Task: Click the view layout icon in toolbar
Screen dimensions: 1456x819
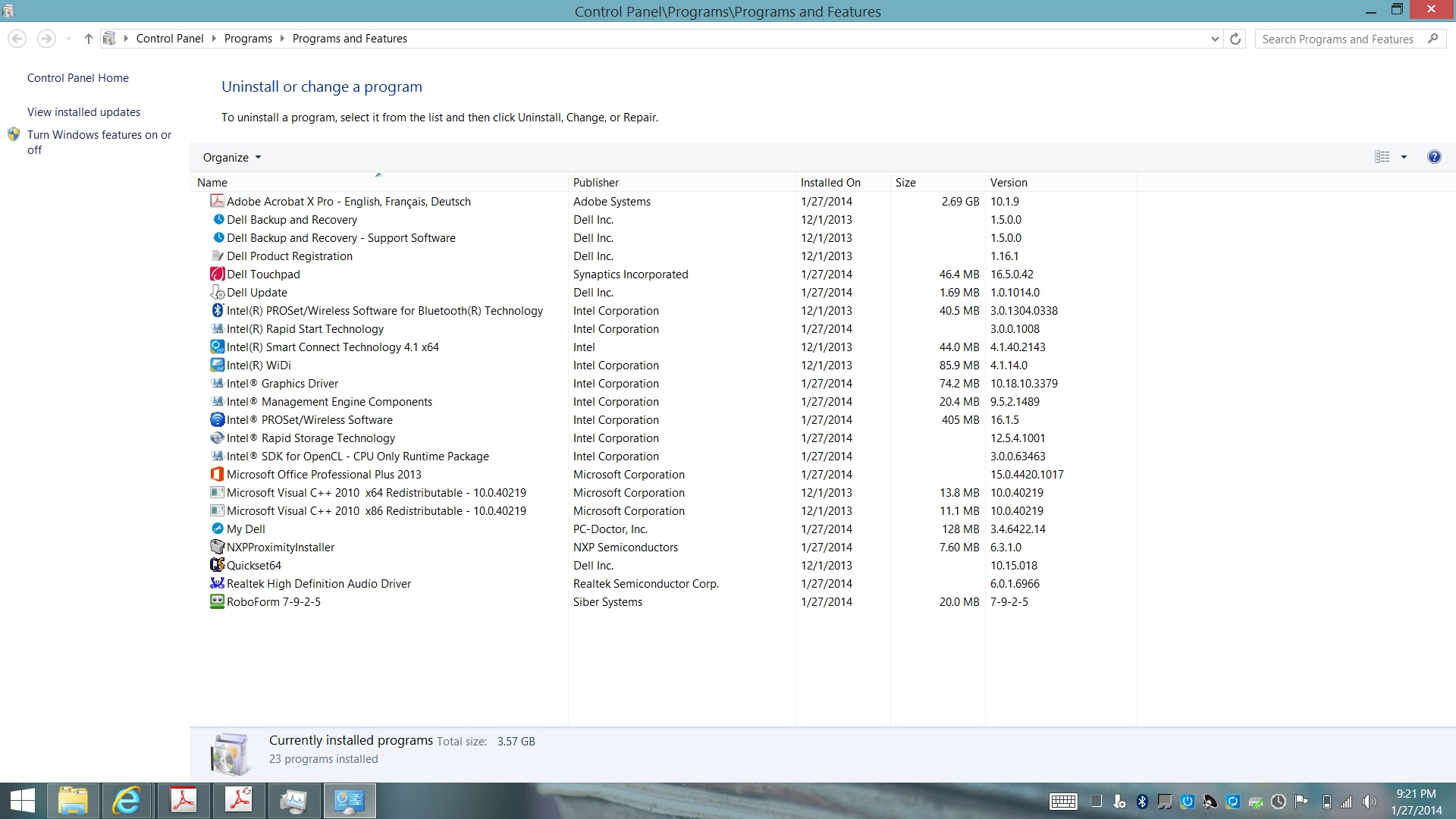Action: pyautogui.click(x=1382, y=157)
